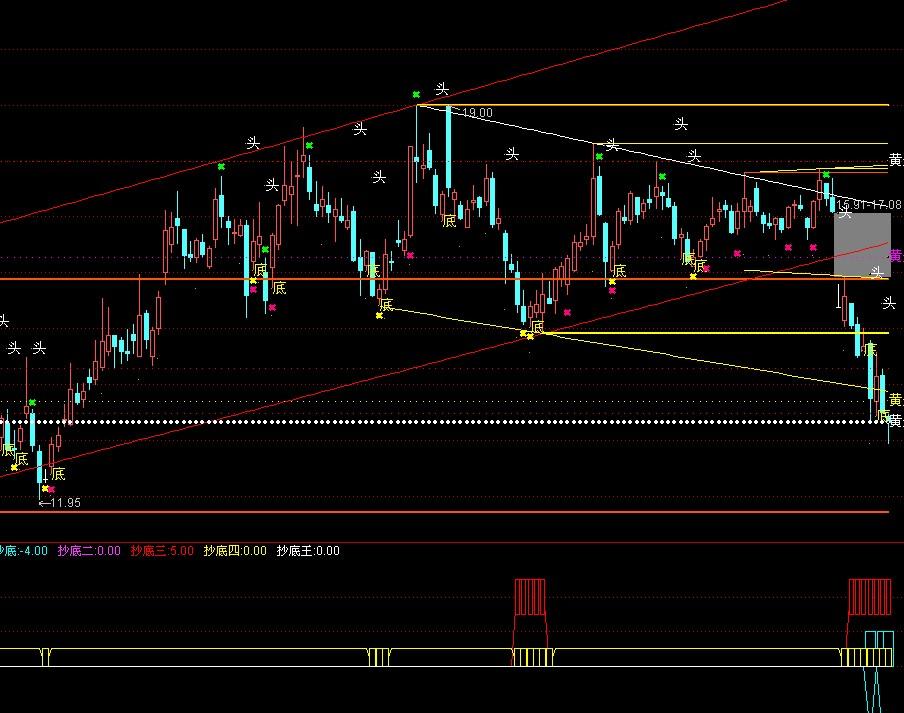Screen dimensions: 904x713
Task: Click the magenta X marker beside the 11.95 low
Action: [x=51, y=490]
